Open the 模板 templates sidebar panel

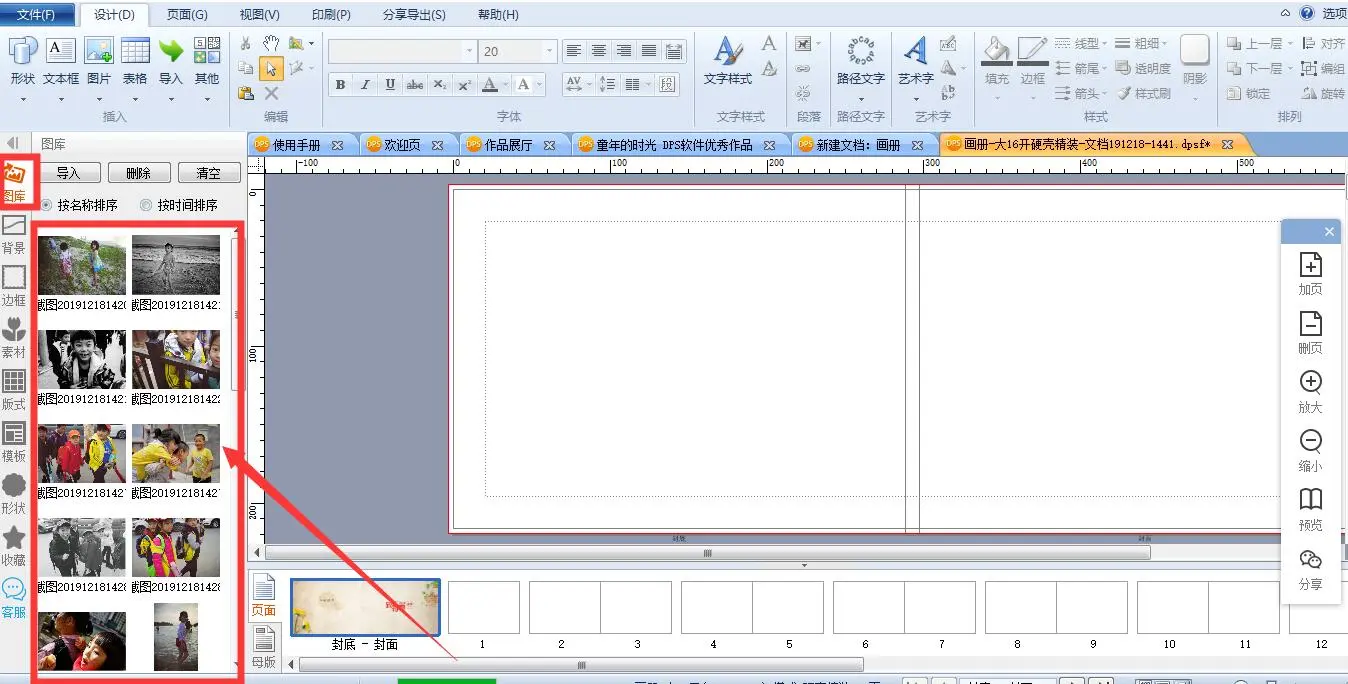click(x=14, y=440)
